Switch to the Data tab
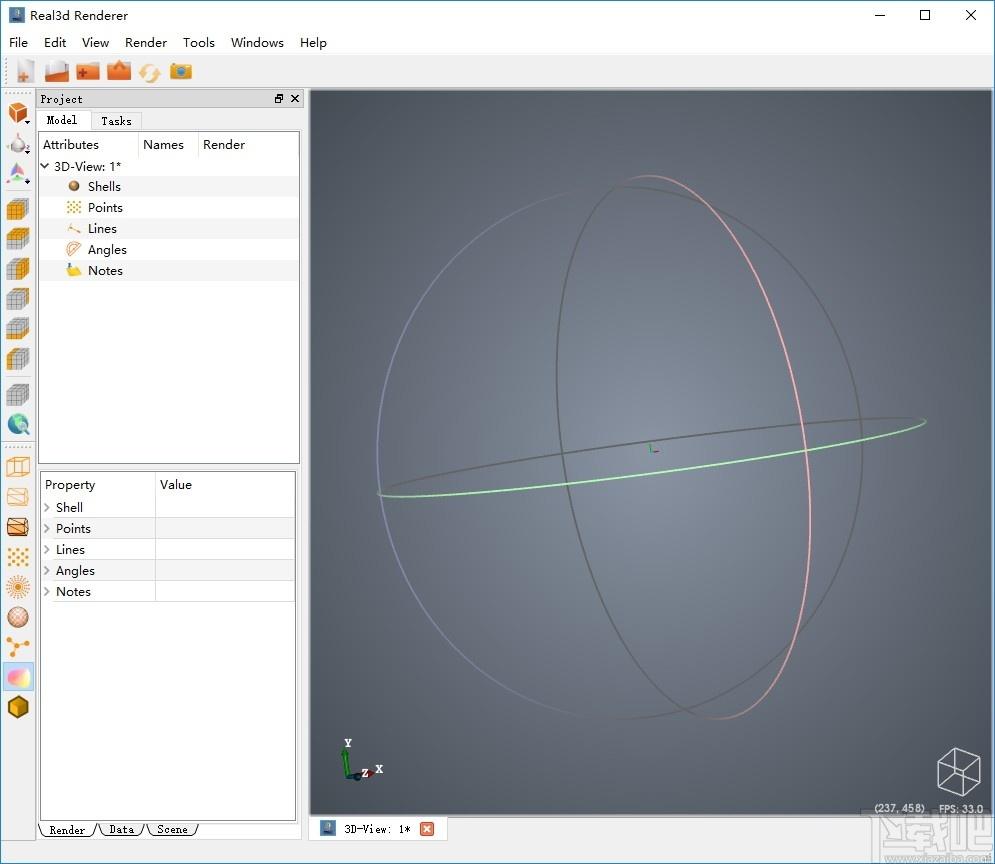 coord(122,830)
